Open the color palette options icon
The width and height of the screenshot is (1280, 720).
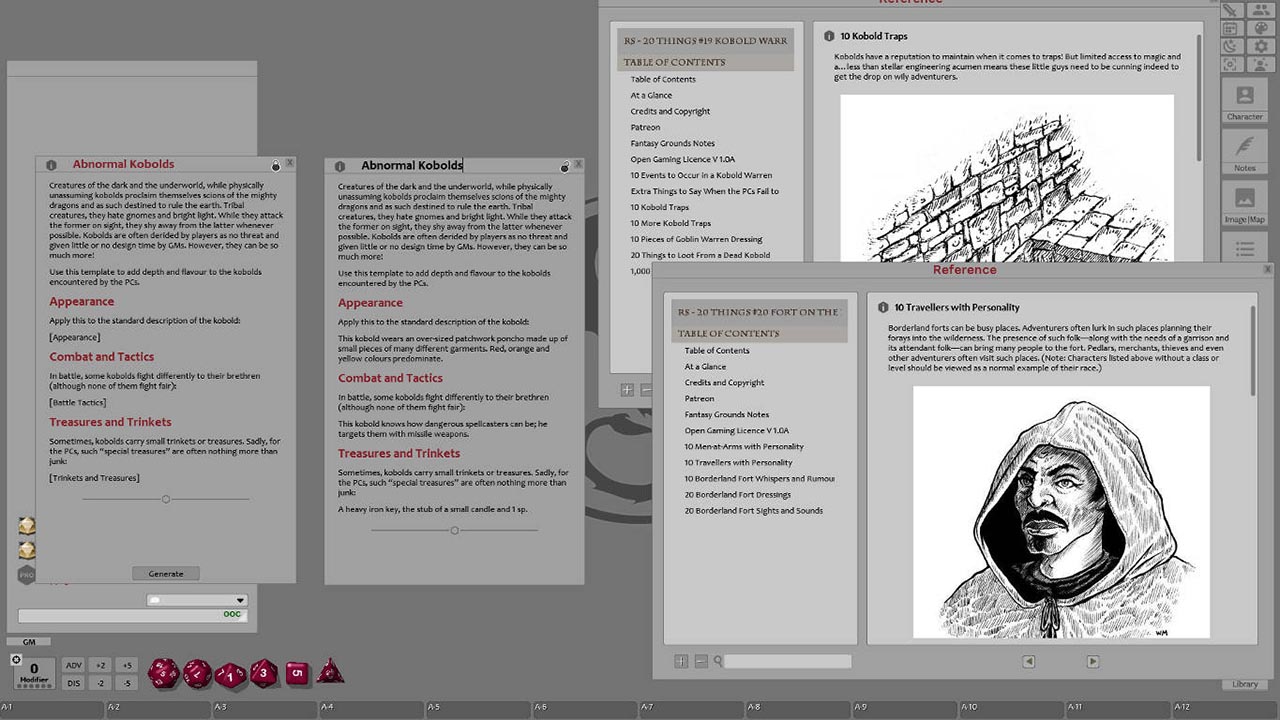1261,28
